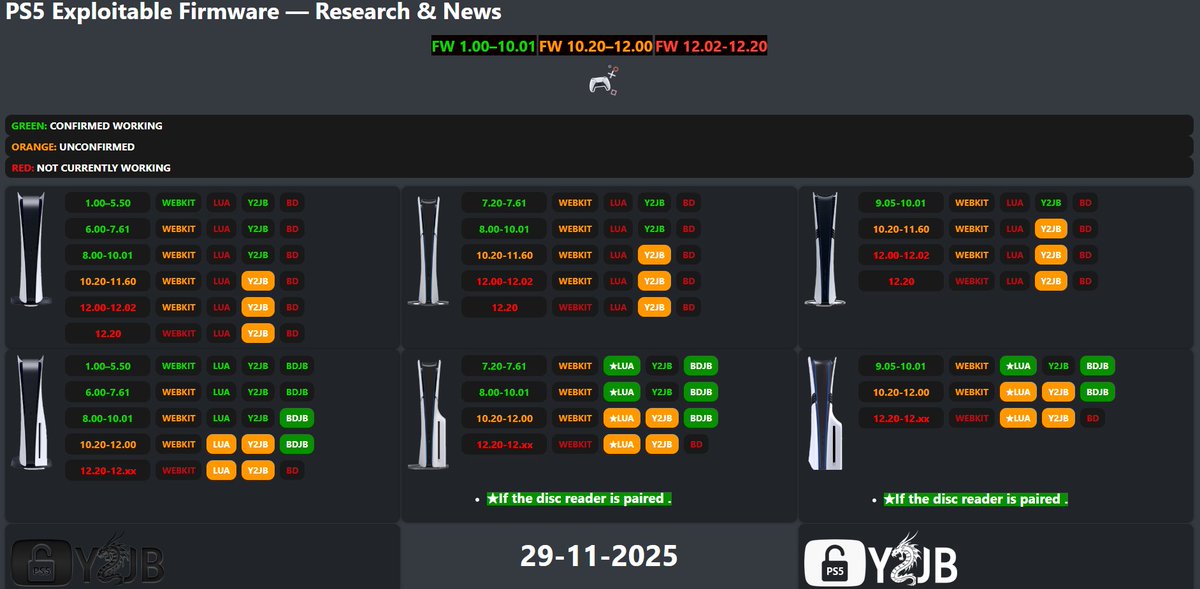Click the BD badge in the 7.20-7.61 row
Viewport: 1200px width, 589px height.
(689, 203)
